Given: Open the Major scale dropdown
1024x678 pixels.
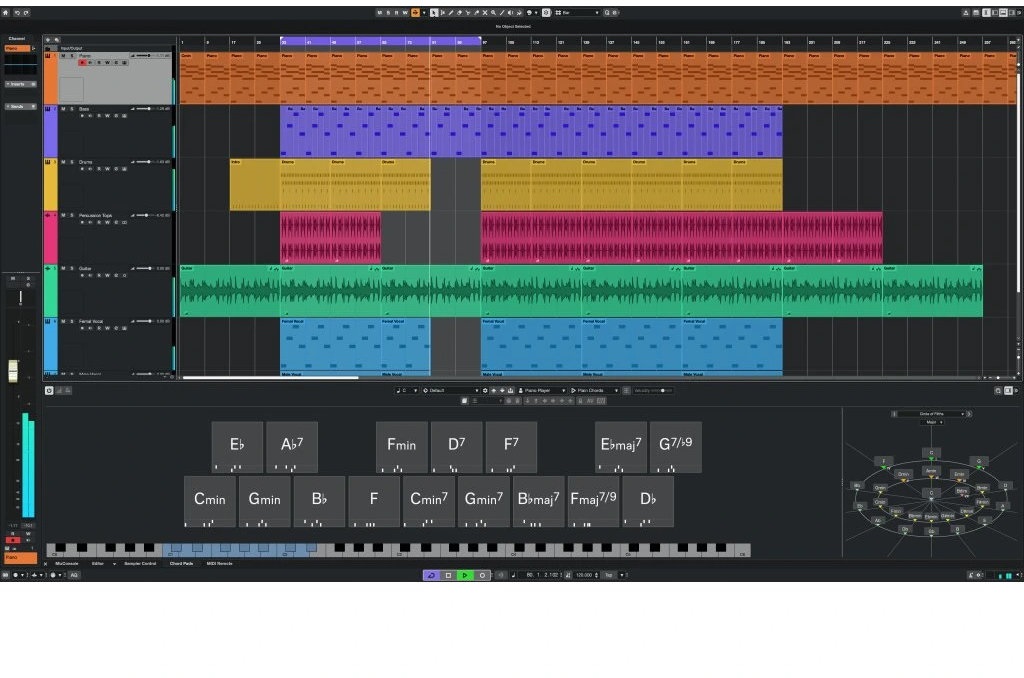Looking at the screenshot, I should (932, 423).
